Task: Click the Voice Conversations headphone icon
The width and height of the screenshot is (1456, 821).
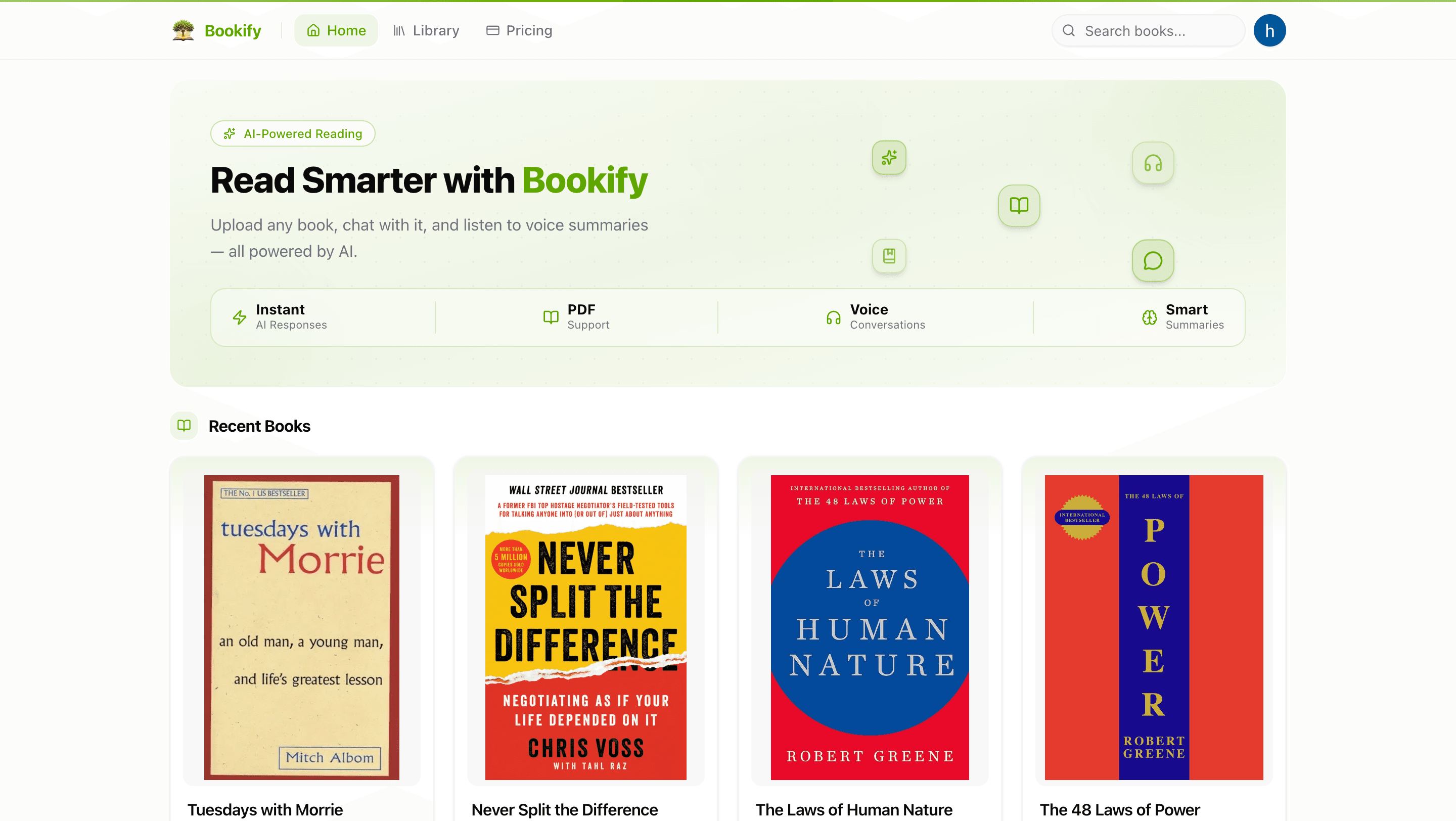Action: [x=833, y=317]
